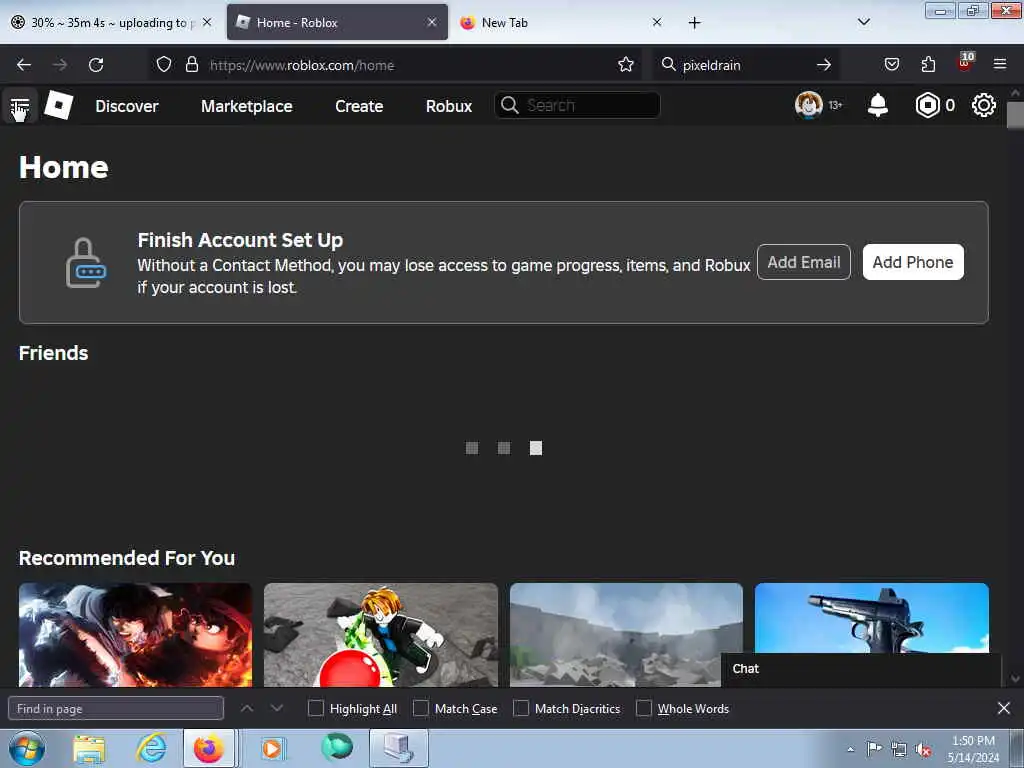Enable Whole Words checkbox
Screen dimensions: 1024x768
[x=644, y=708]
